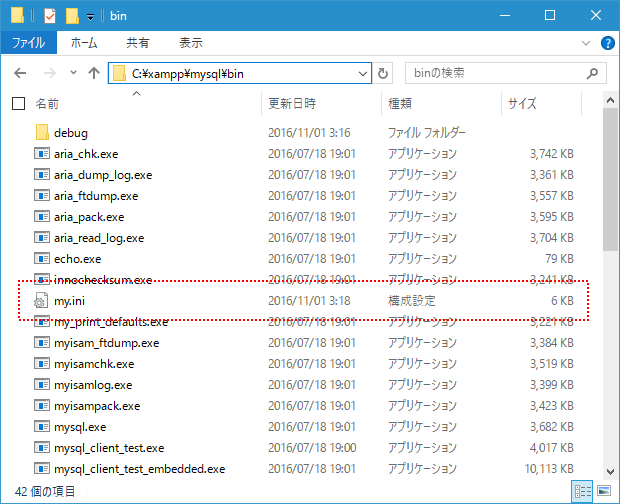Select the aria_chk.exe file icon
Image resolution: width=620 pixels, height=504 pixels.
pos(42,153)
